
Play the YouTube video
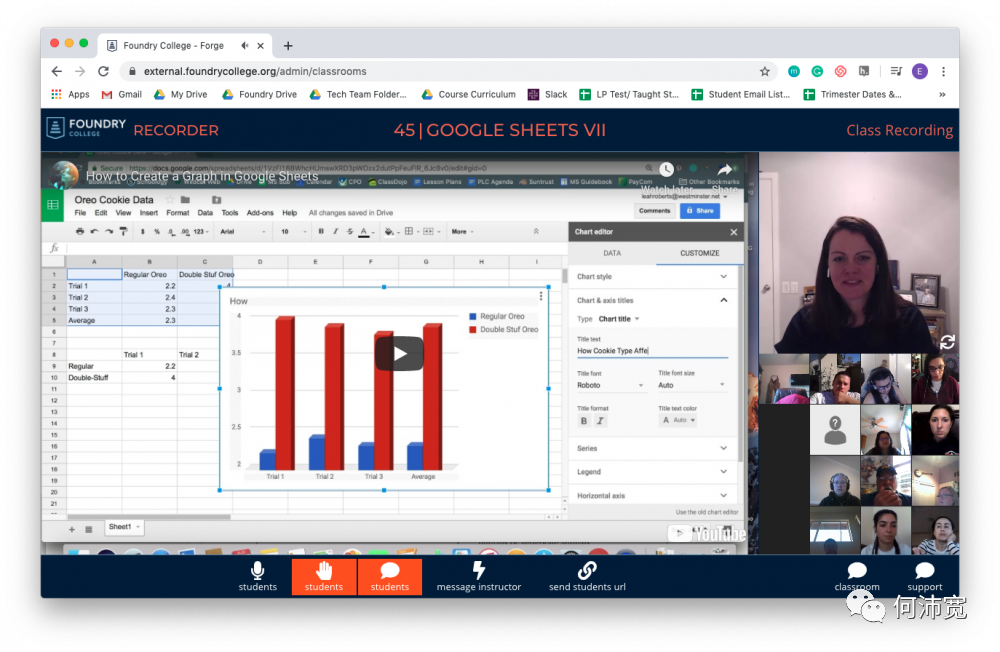(x=399, y=353)
